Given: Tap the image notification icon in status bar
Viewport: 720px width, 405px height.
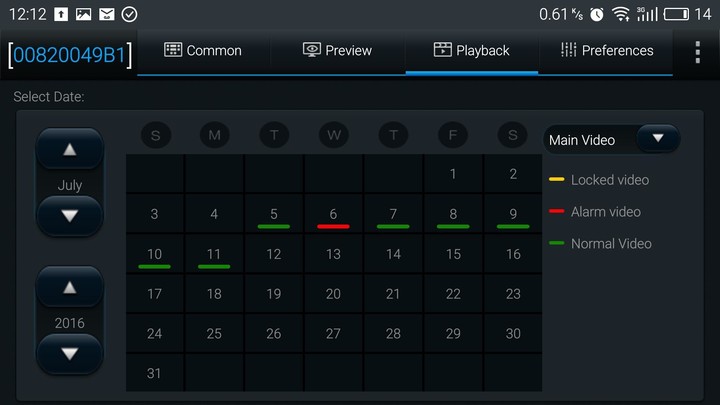Looking at the screenshot, I should click(x=84, y=14).
